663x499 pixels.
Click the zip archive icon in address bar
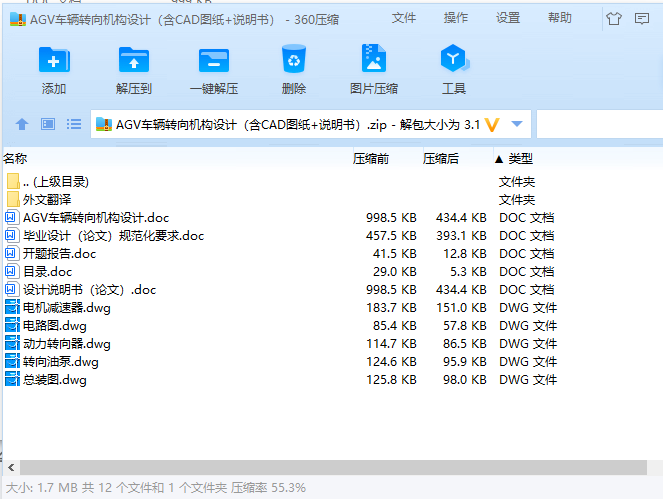click(x=104, y=124)
